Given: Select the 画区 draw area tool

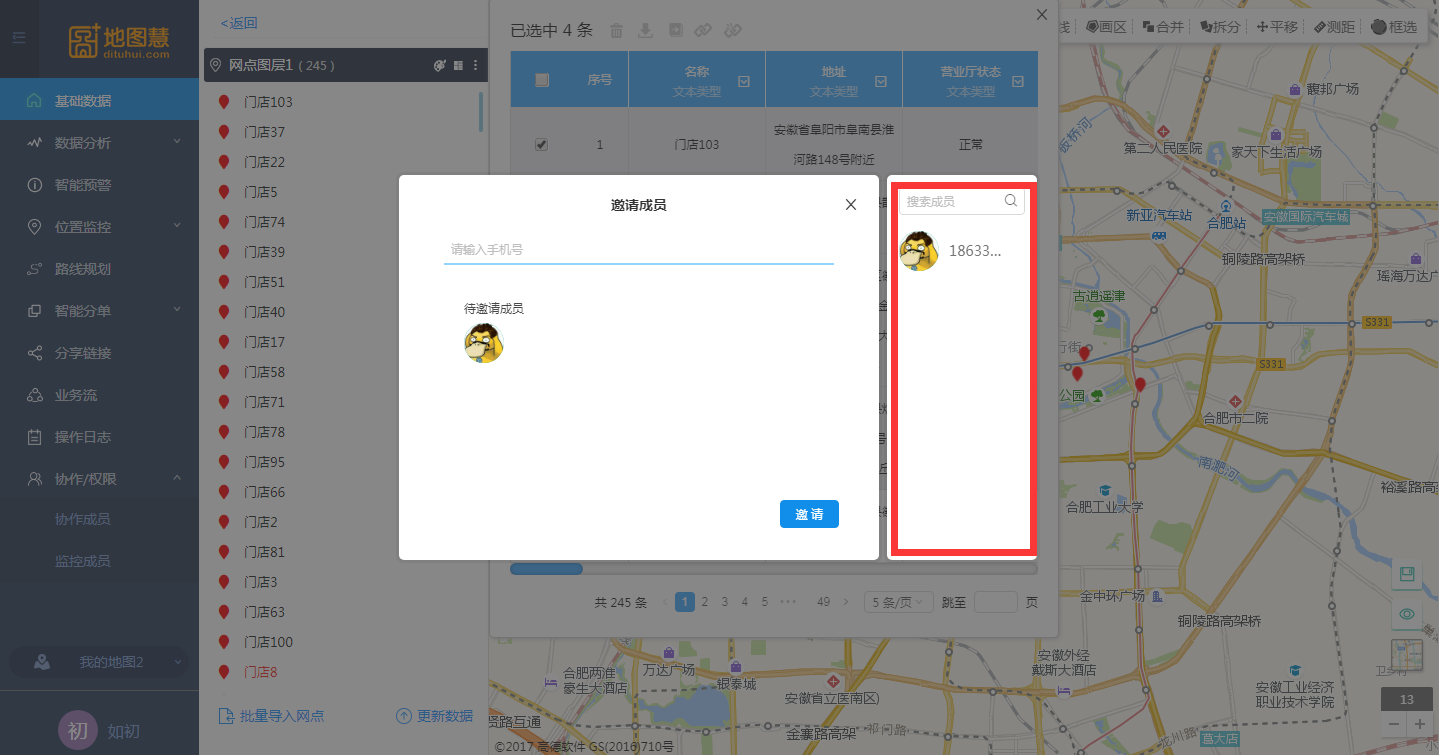Looking at the screenshot, I should [x=1105, y=27].
